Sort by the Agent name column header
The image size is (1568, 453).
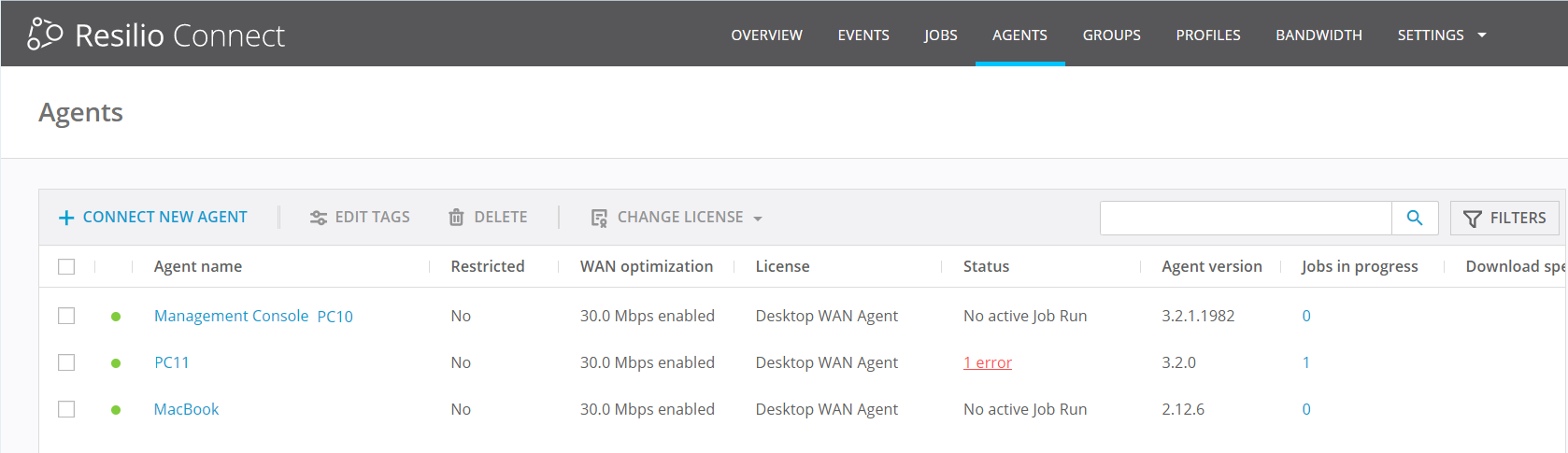(198, 266)
